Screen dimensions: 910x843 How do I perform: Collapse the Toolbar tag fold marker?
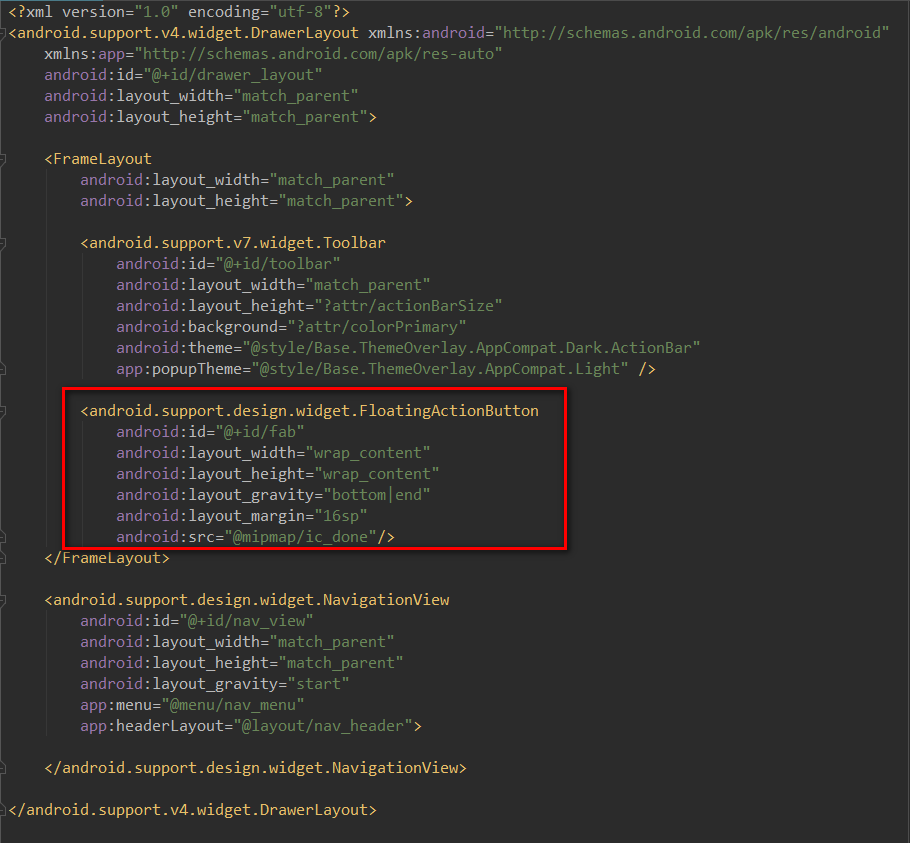point(3,243)
